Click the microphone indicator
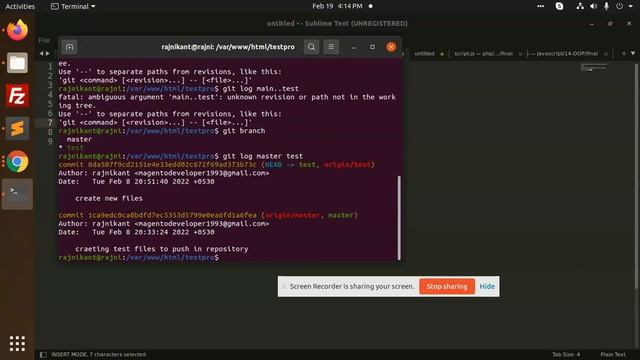Viewport: 640px width, 360px height. pyautogui.click(x=607, y=6)
